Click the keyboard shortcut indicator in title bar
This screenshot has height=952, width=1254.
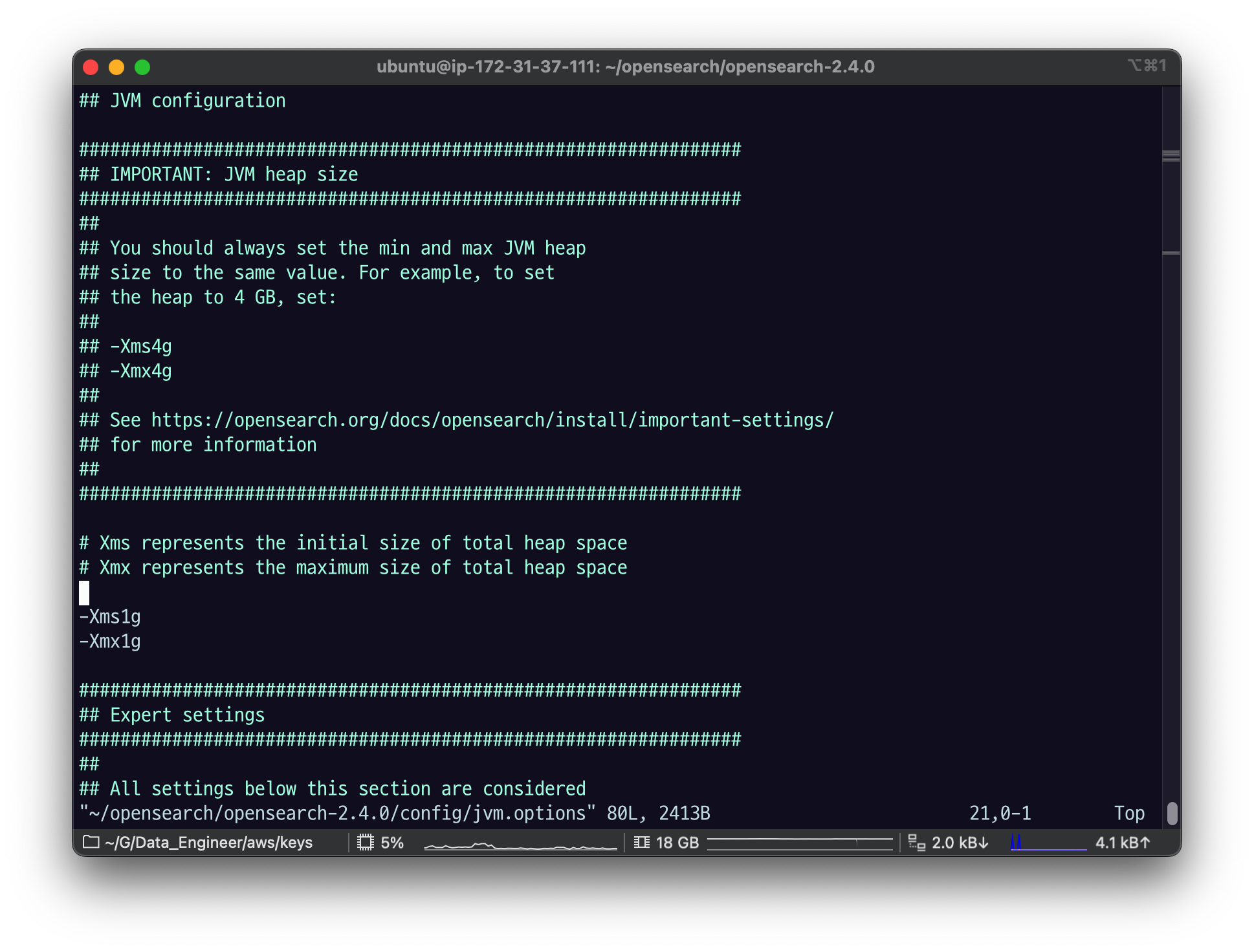(1147, 66)
